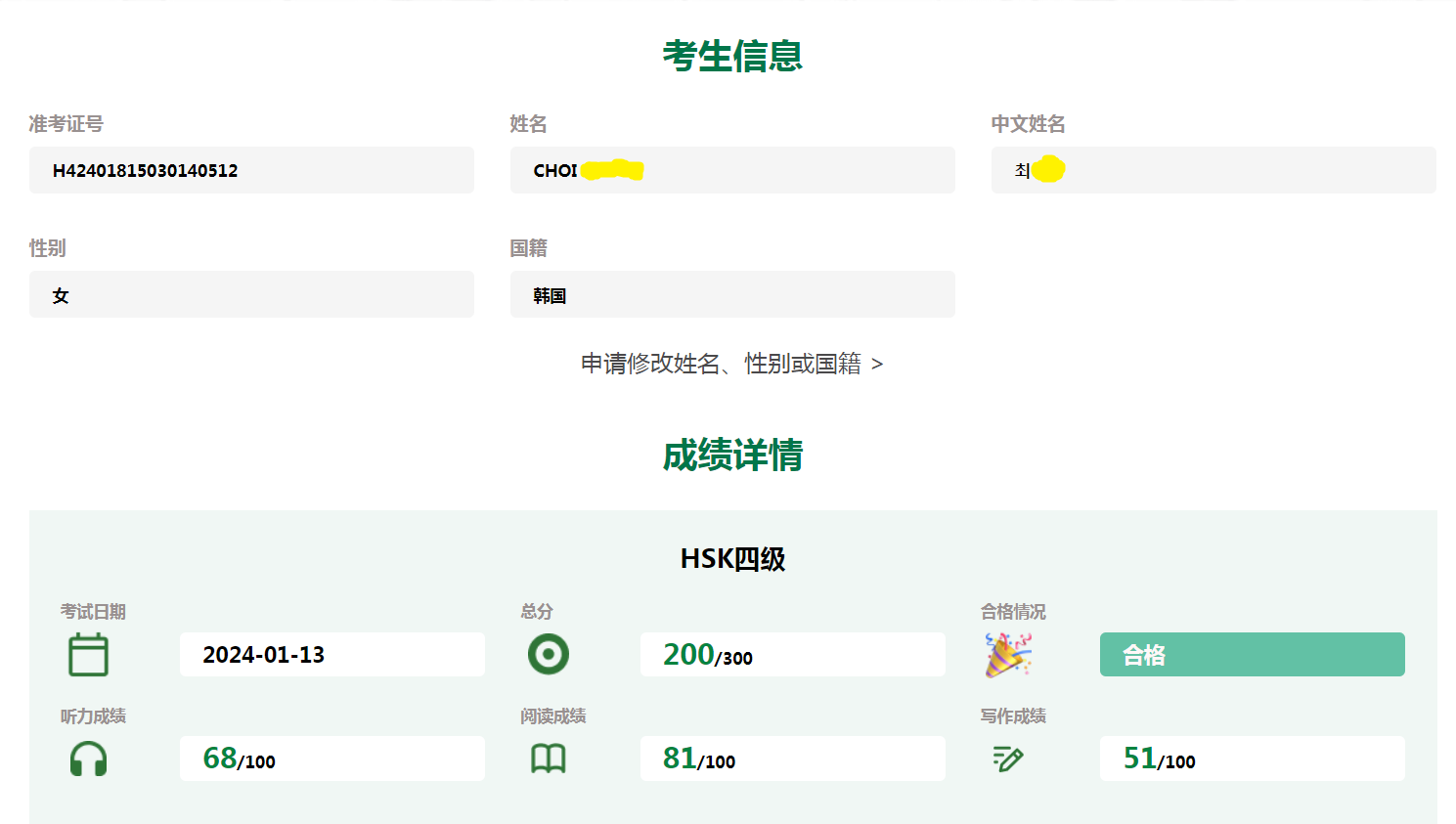The image size is (1456, 824).
Task: Click the party popper pass icon
Action: click(1008, 655)
